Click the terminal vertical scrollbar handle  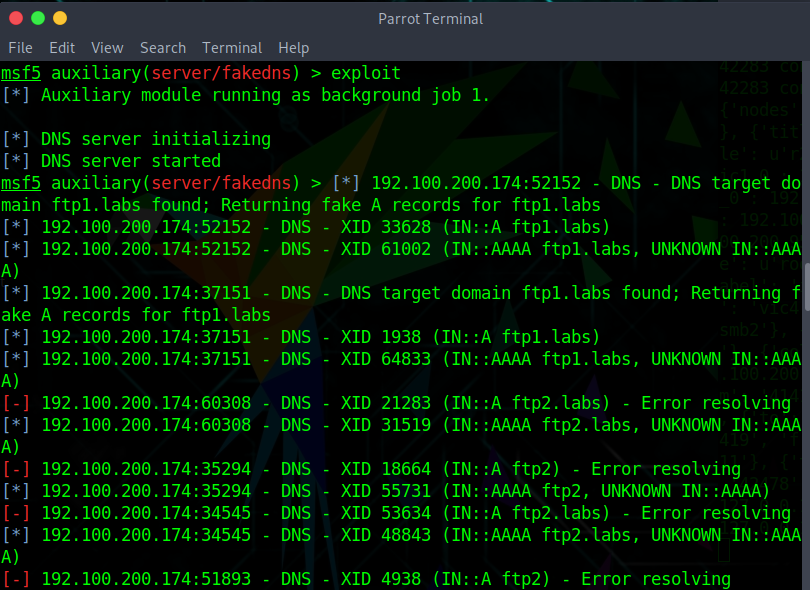807,287
